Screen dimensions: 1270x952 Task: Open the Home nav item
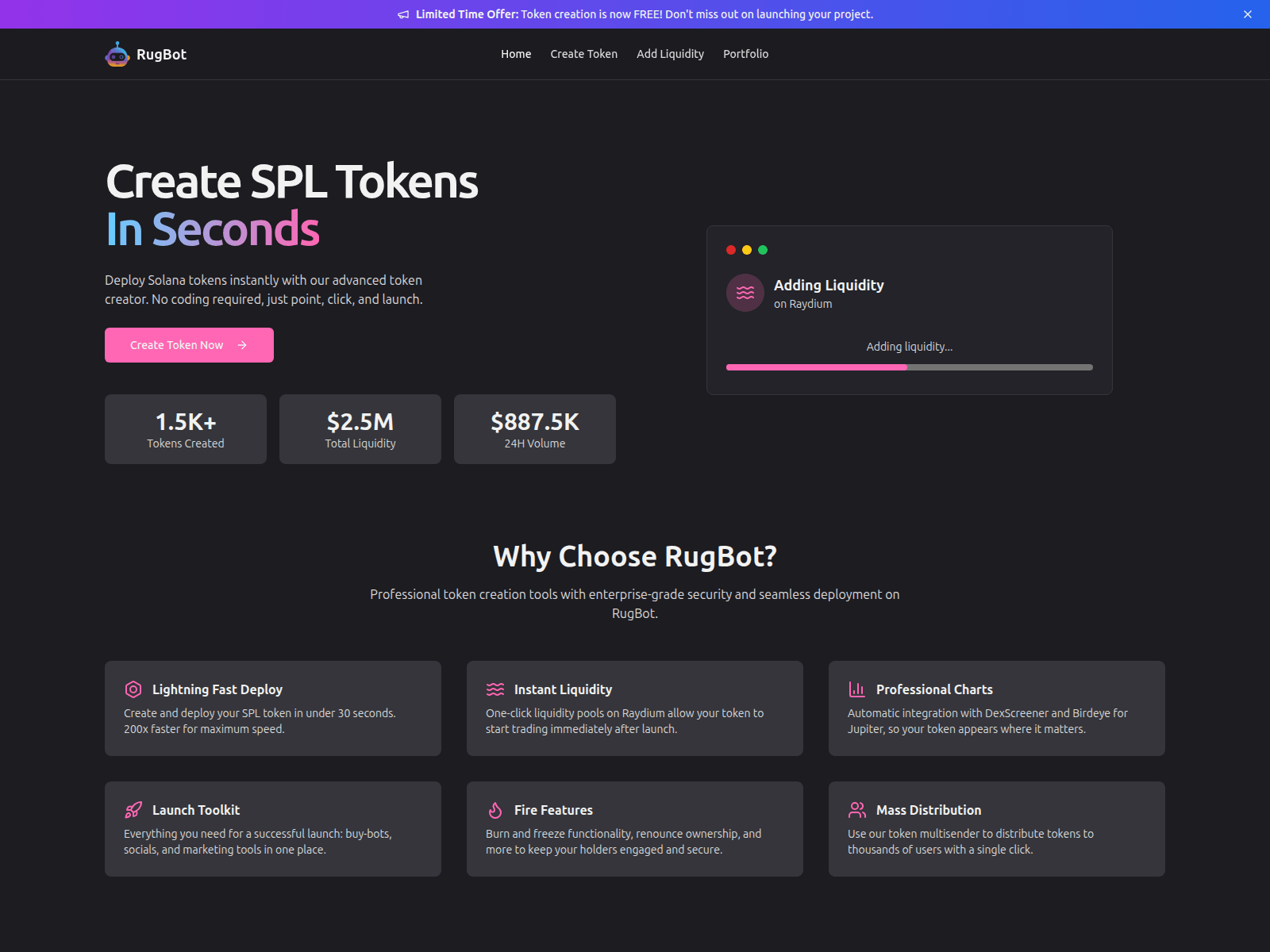point(516,54)
